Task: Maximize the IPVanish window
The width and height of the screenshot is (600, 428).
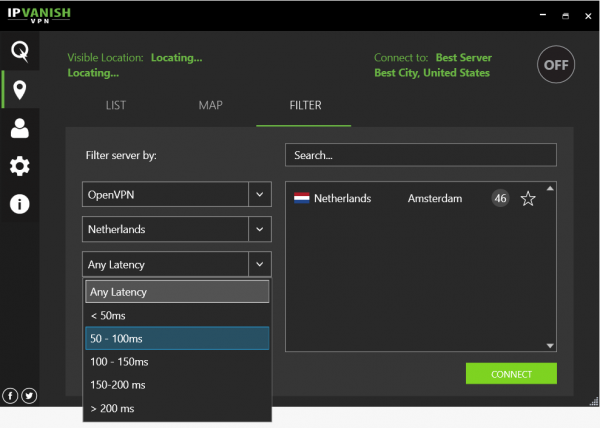Action: pyautogui.click(x=566, y=16)
